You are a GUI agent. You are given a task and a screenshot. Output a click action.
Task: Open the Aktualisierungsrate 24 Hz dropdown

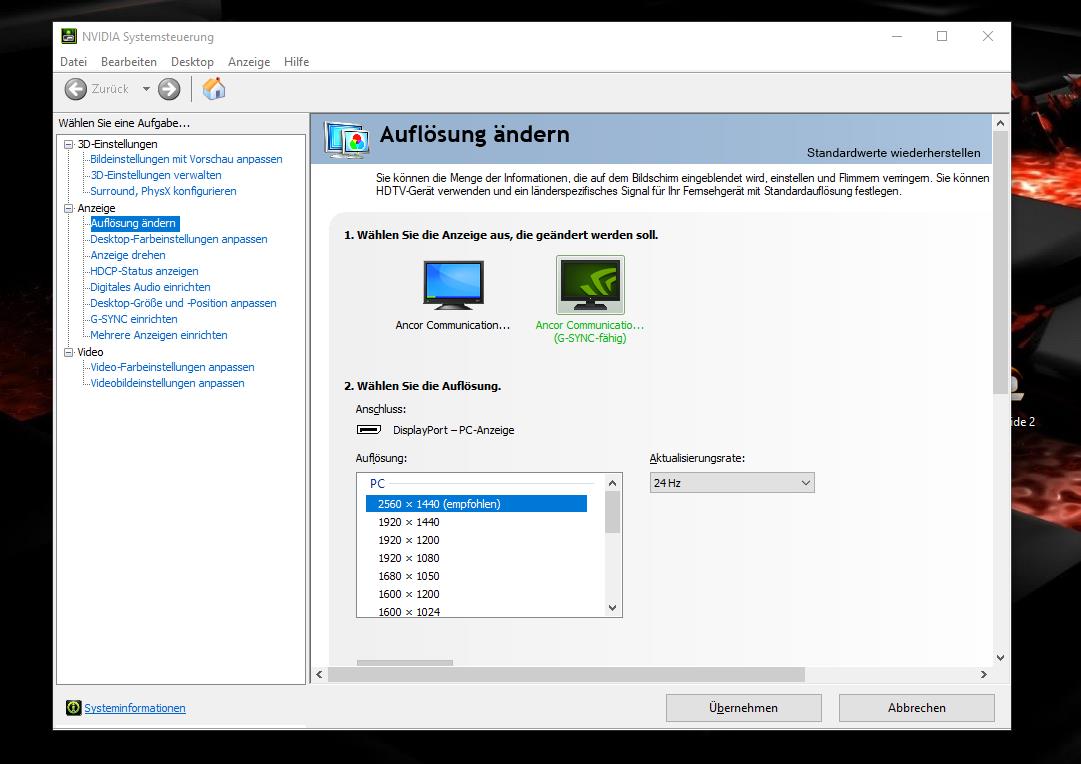pyautogui.click(x=731, y=483)
